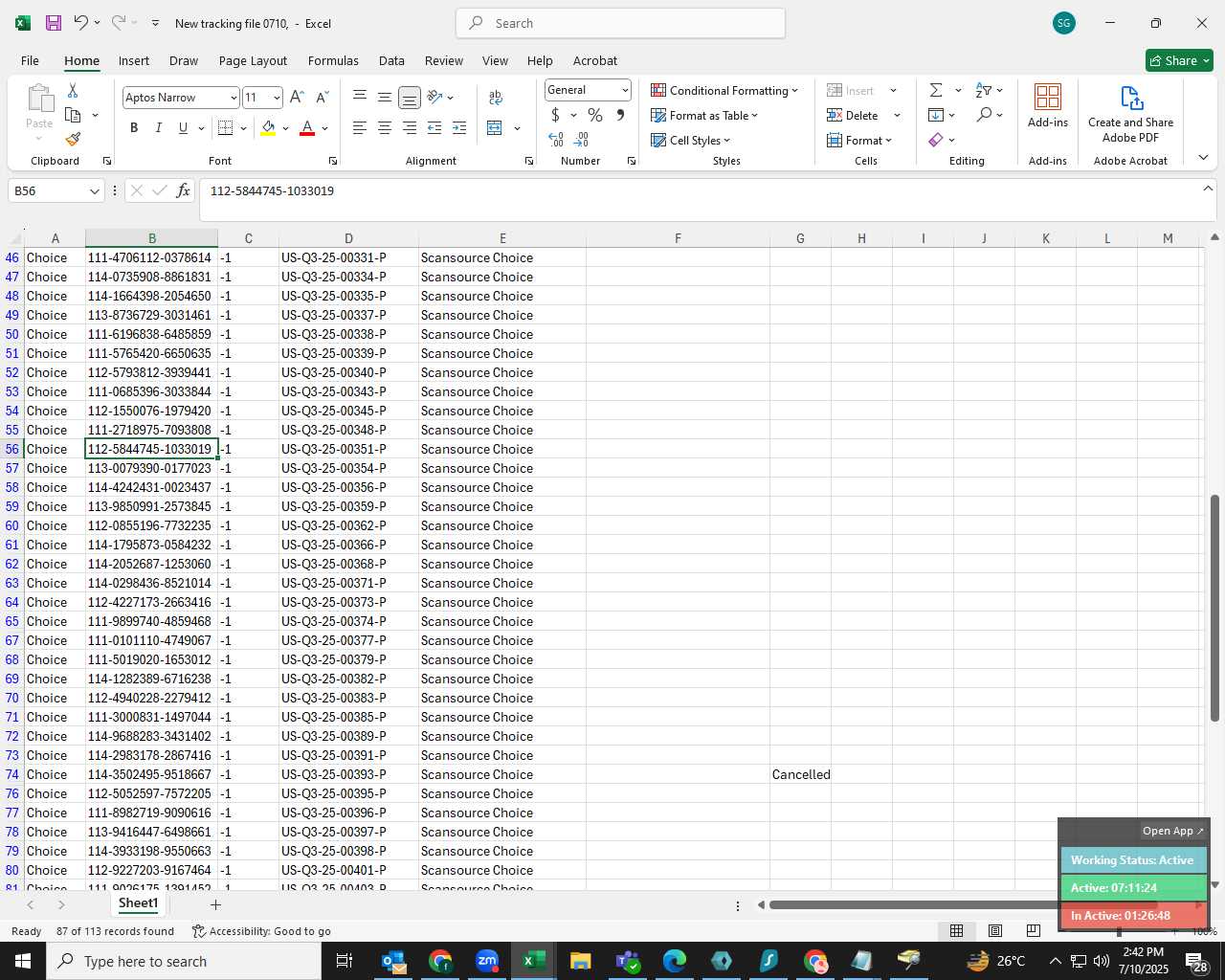Click the AutoSum sigma icon
Image resolution: width=1225 pixels, height=980 pixels.
[936, 91]
